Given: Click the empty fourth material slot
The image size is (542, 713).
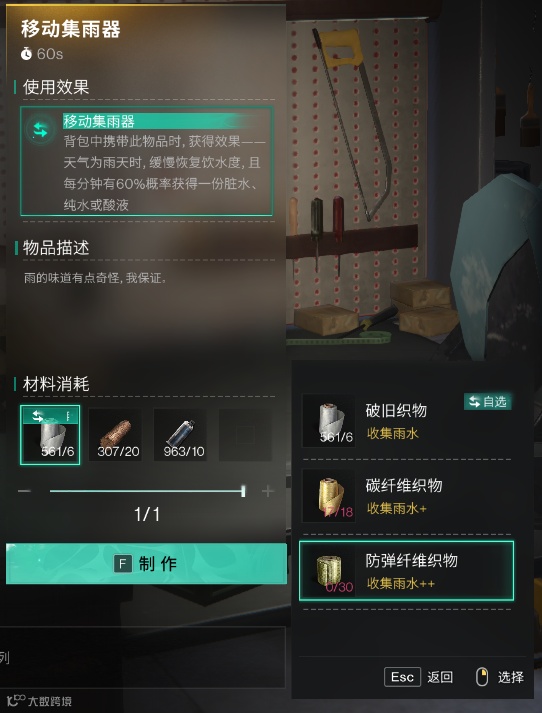Looking at the screenshot, I should [x=245, y=435].
